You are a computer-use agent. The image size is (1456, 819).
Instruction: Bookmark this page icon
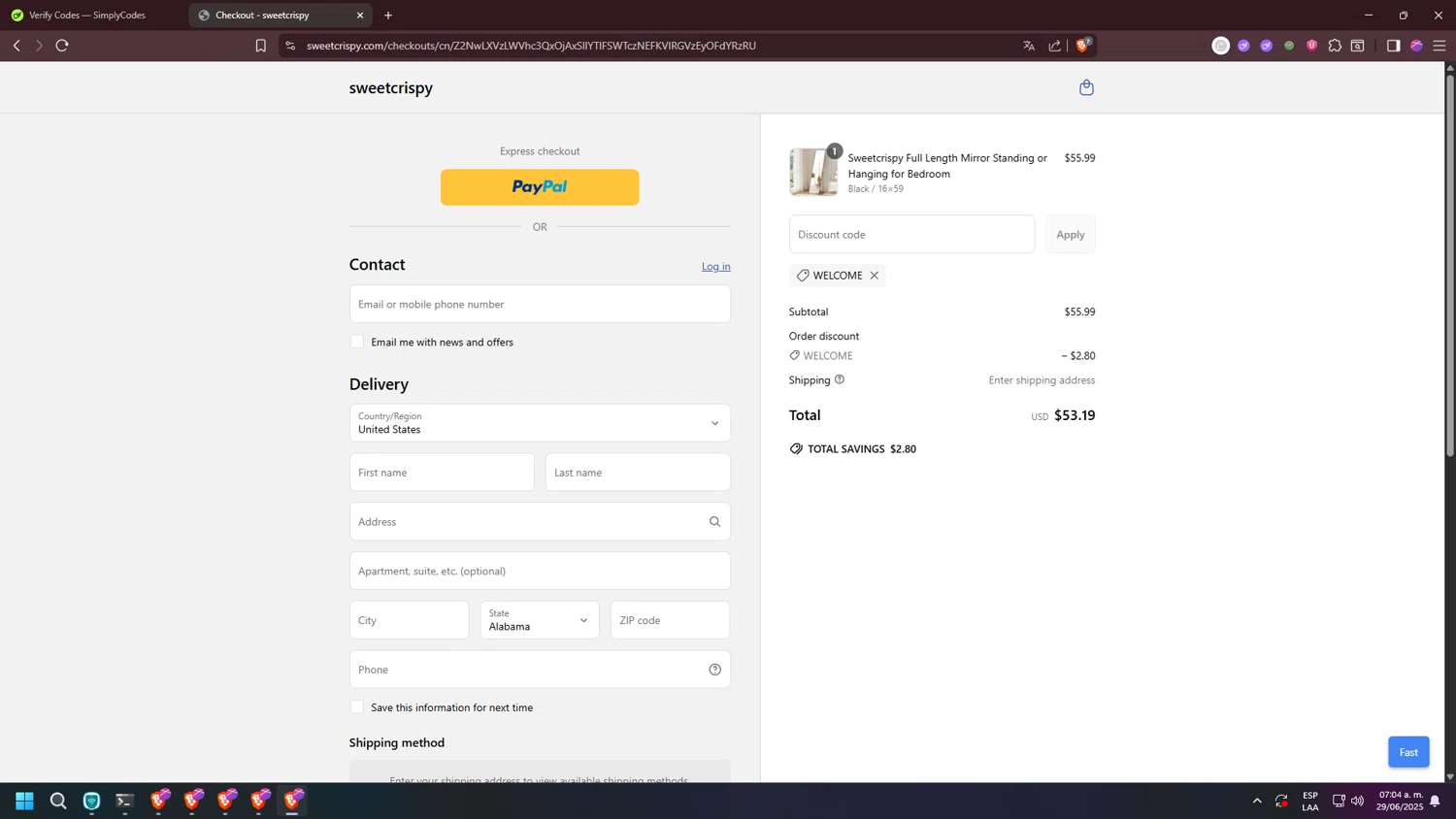(x=260, y=46)
